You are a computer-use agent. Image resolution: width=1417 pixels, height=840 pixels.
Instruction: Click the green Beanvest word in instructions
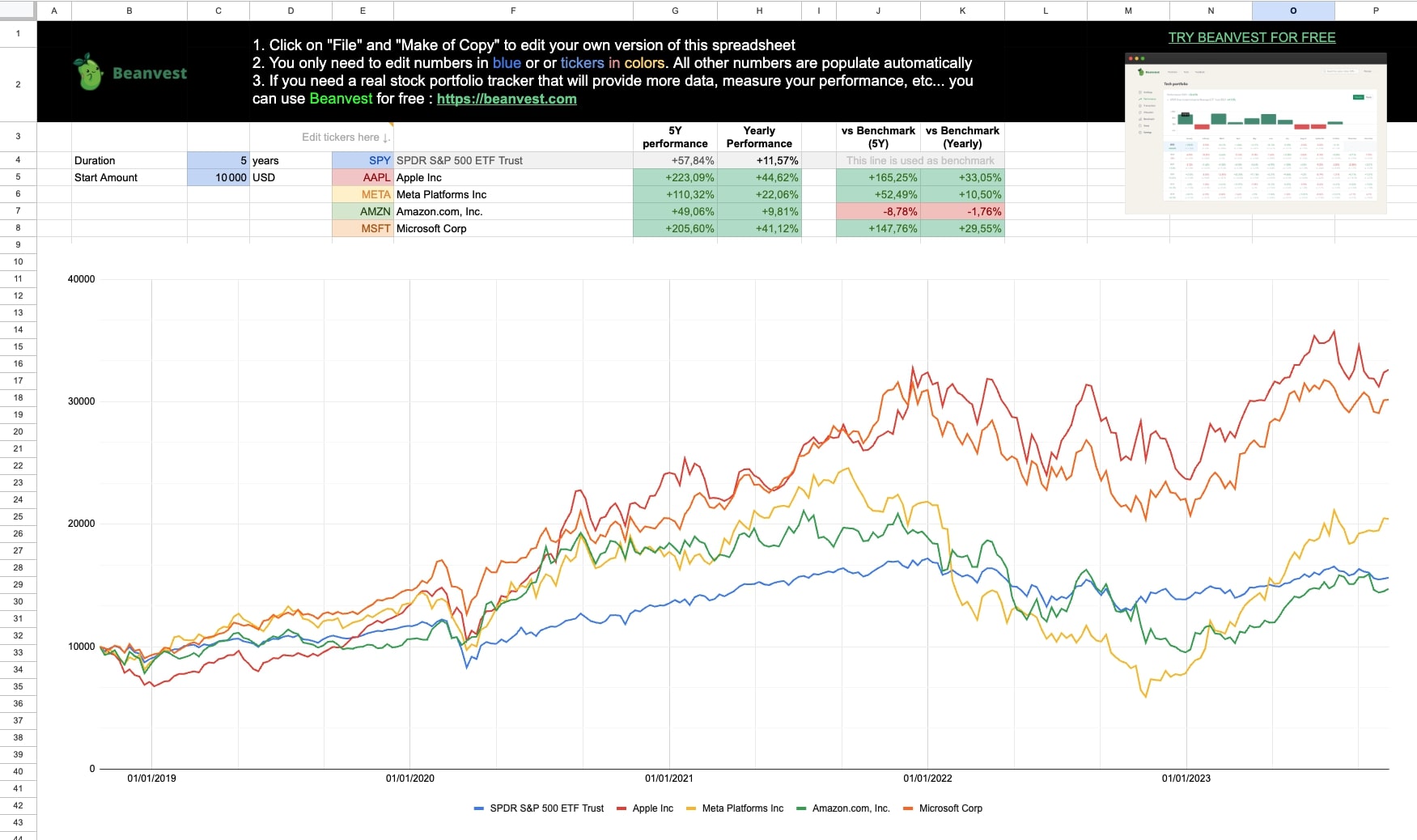point(341,99)
